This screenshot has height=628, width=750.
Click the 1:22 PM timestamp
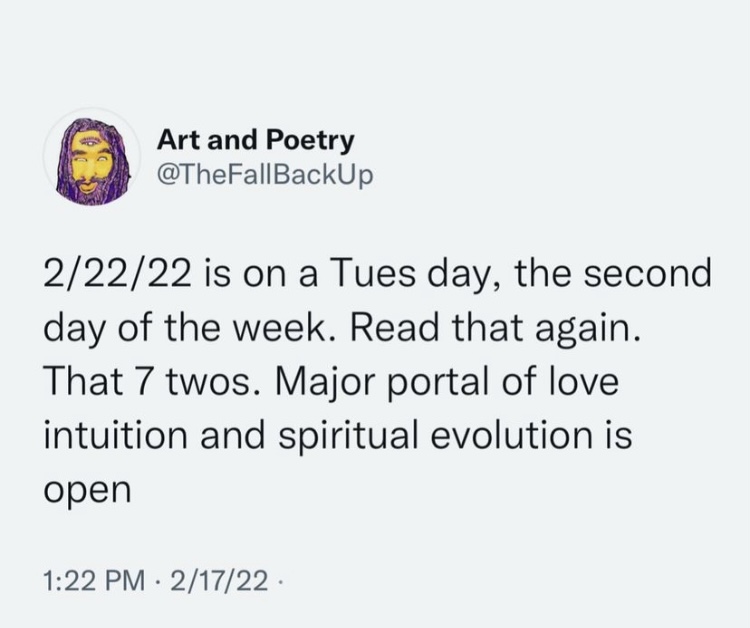pyautogui.click(x=94, y=581)
